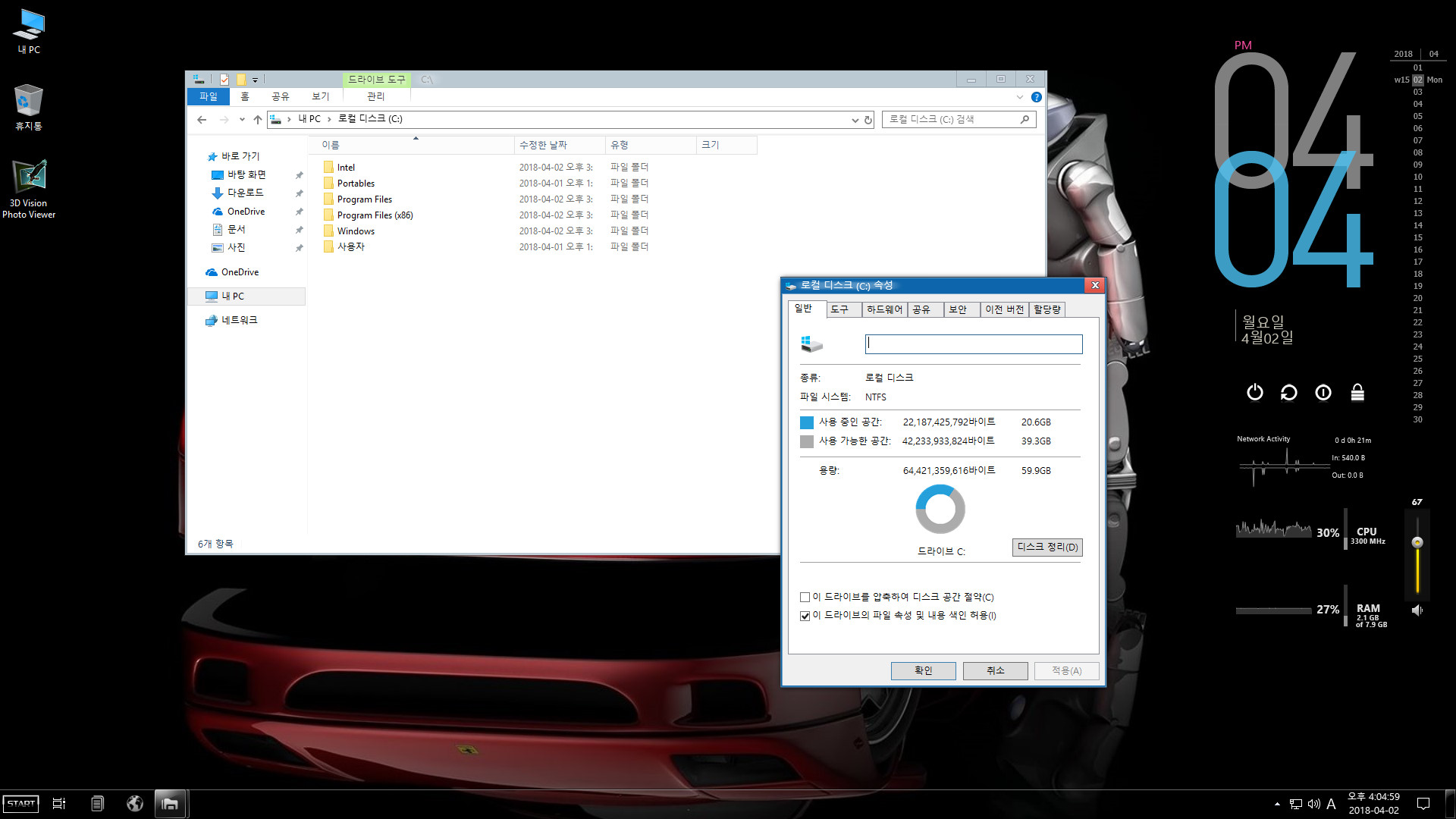The height and width of the screenshot is (819, 1456).
Task: Sort by 수정한 날짜 column header
Action: (x=560, y=145)
